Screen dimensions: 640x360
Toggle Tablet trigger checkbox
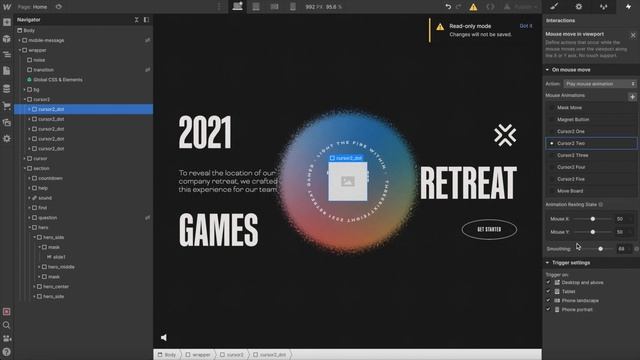tap(548, 291)
